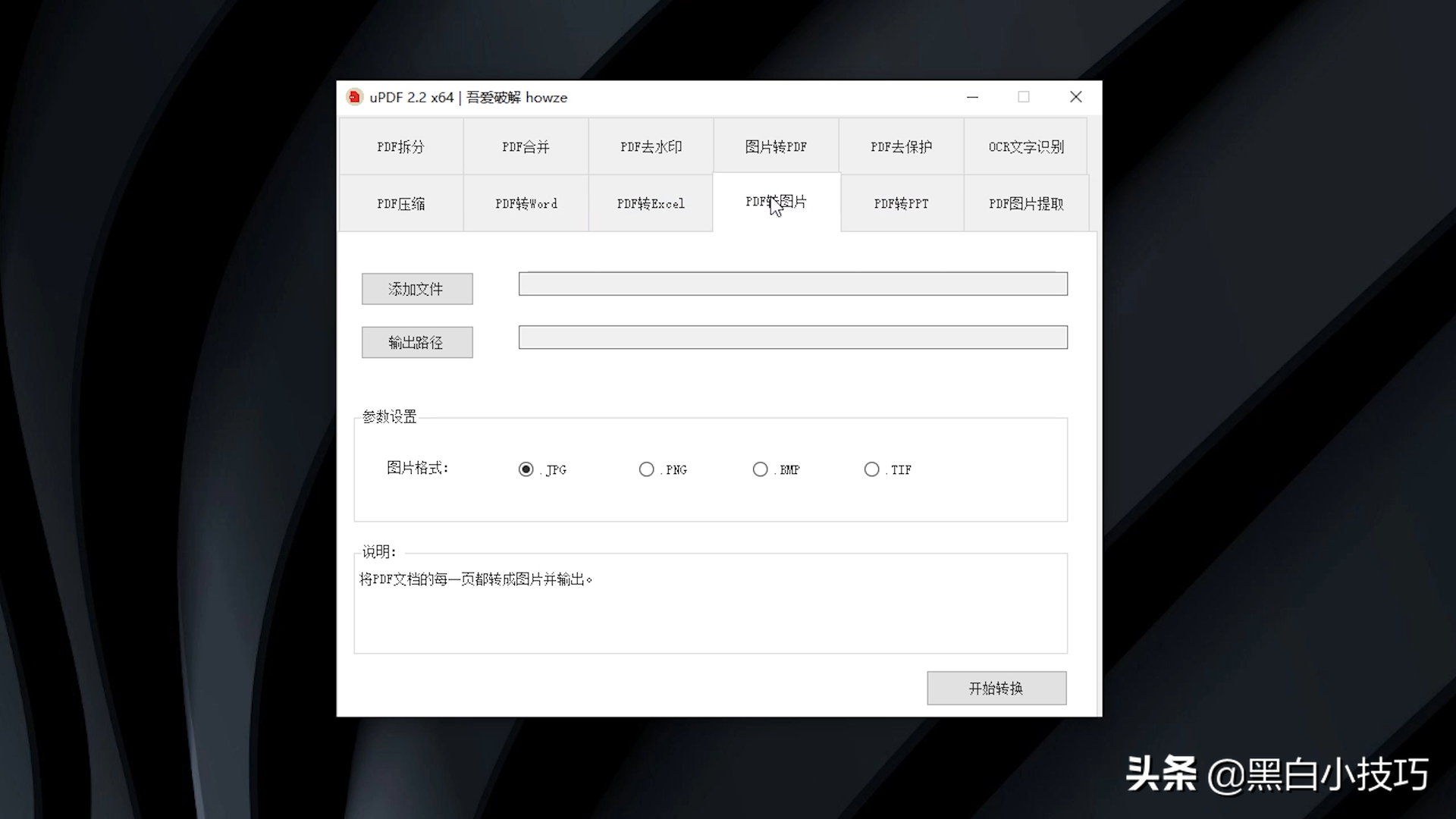Switch to the PDF转Word tab
This screenshot has width=1456, height=819.
click(x=526, y=203)
